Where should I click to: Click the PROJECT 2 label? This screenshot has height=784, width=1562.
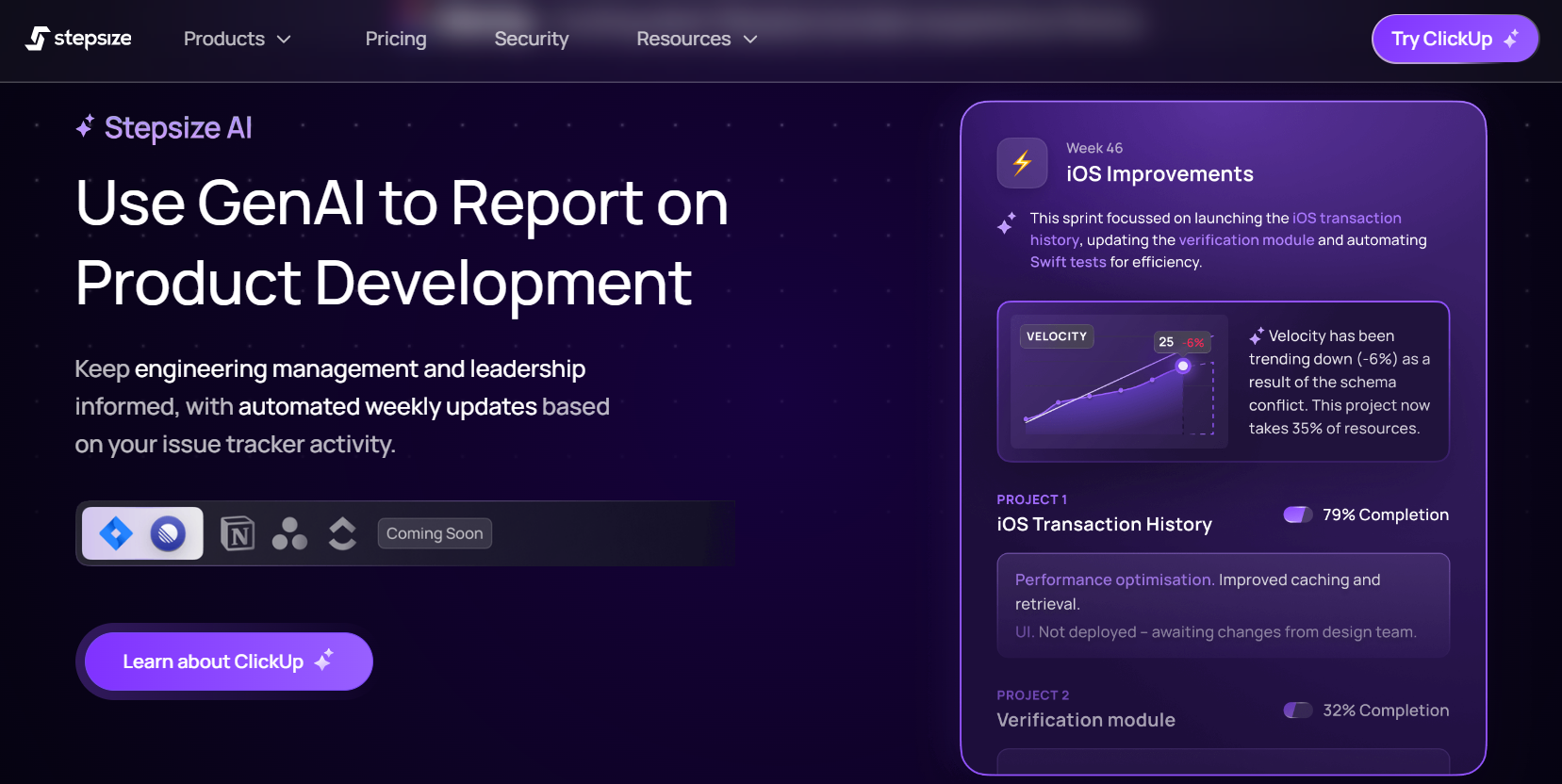[1032, 695]
